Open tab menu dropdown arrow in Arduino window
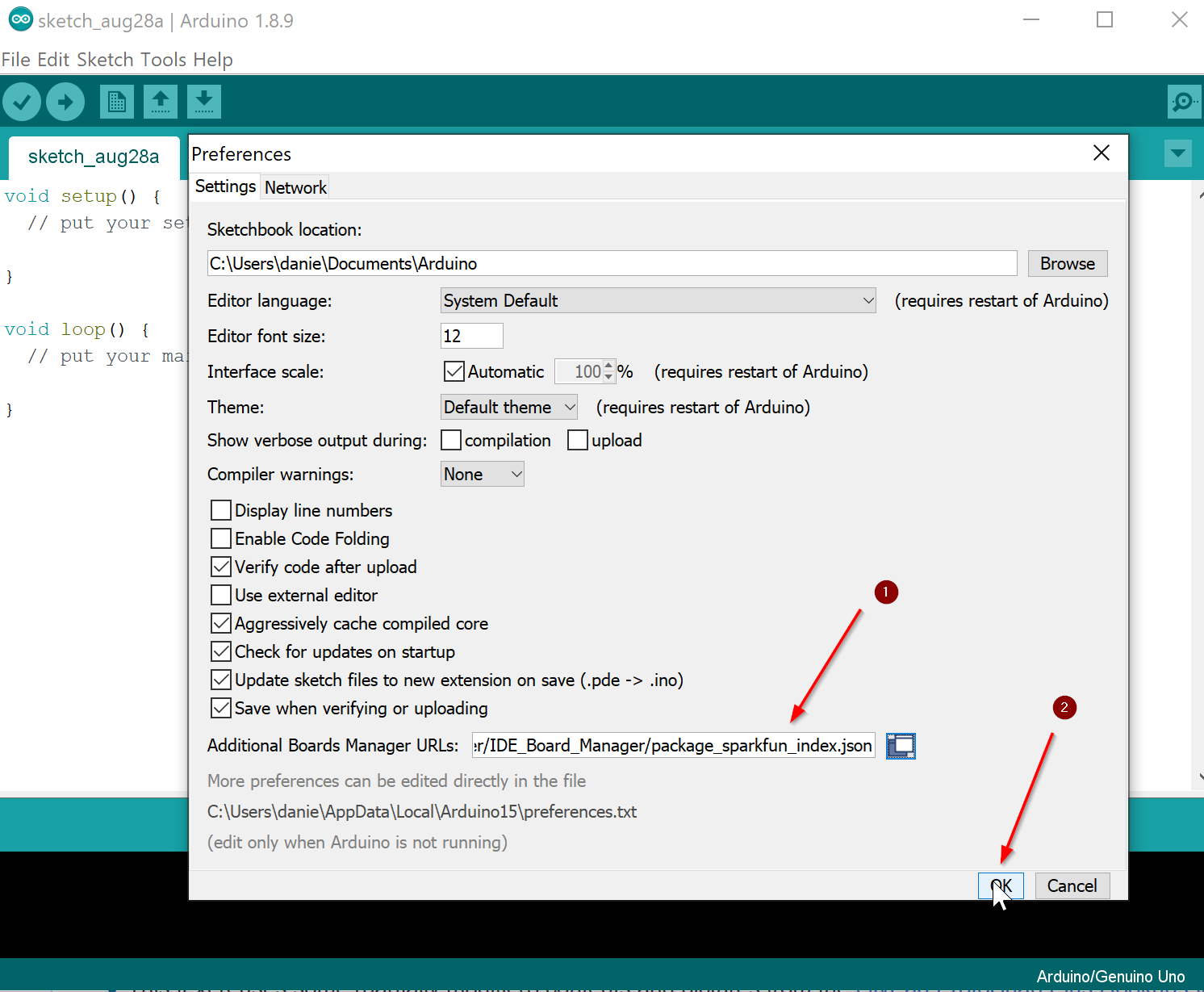 (1178, 153)
